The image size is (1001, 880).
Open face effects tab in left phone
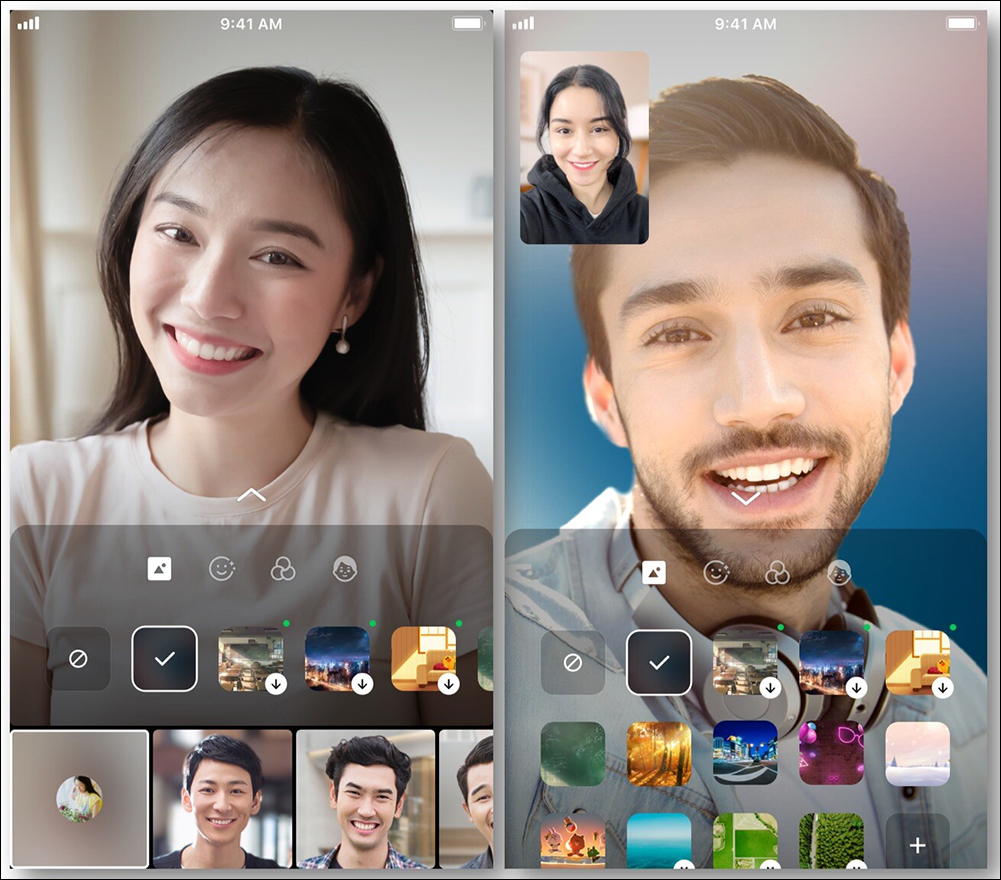(222, 568)
